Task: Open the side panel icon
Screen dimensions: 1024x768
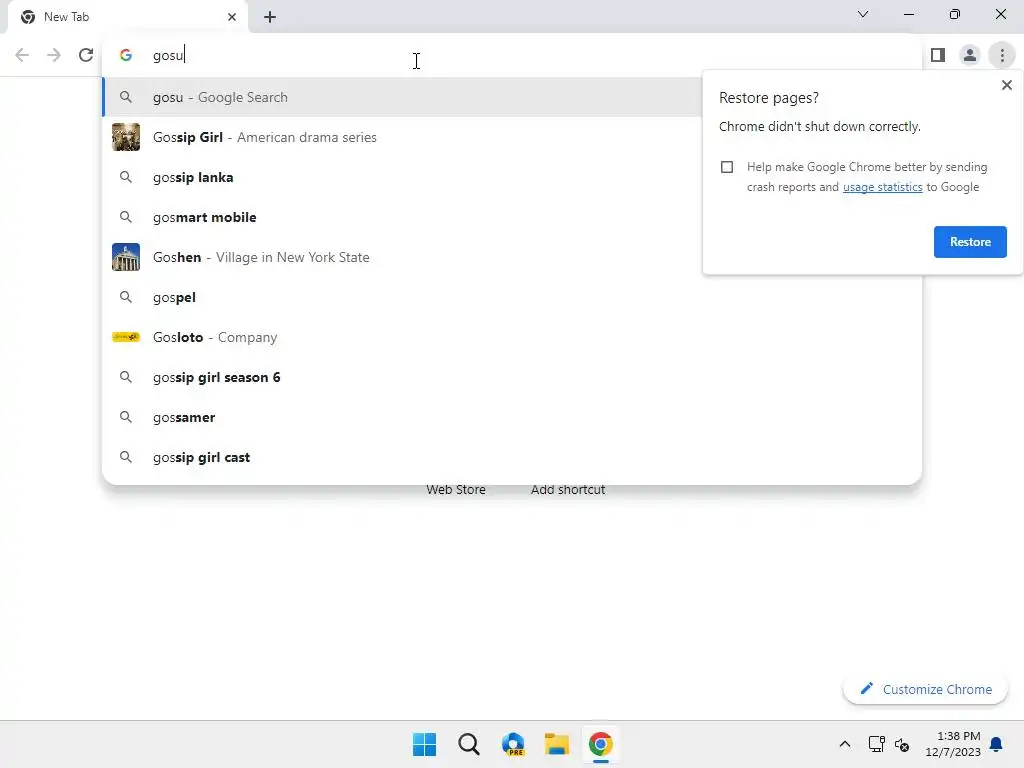Action: (938, 55)
